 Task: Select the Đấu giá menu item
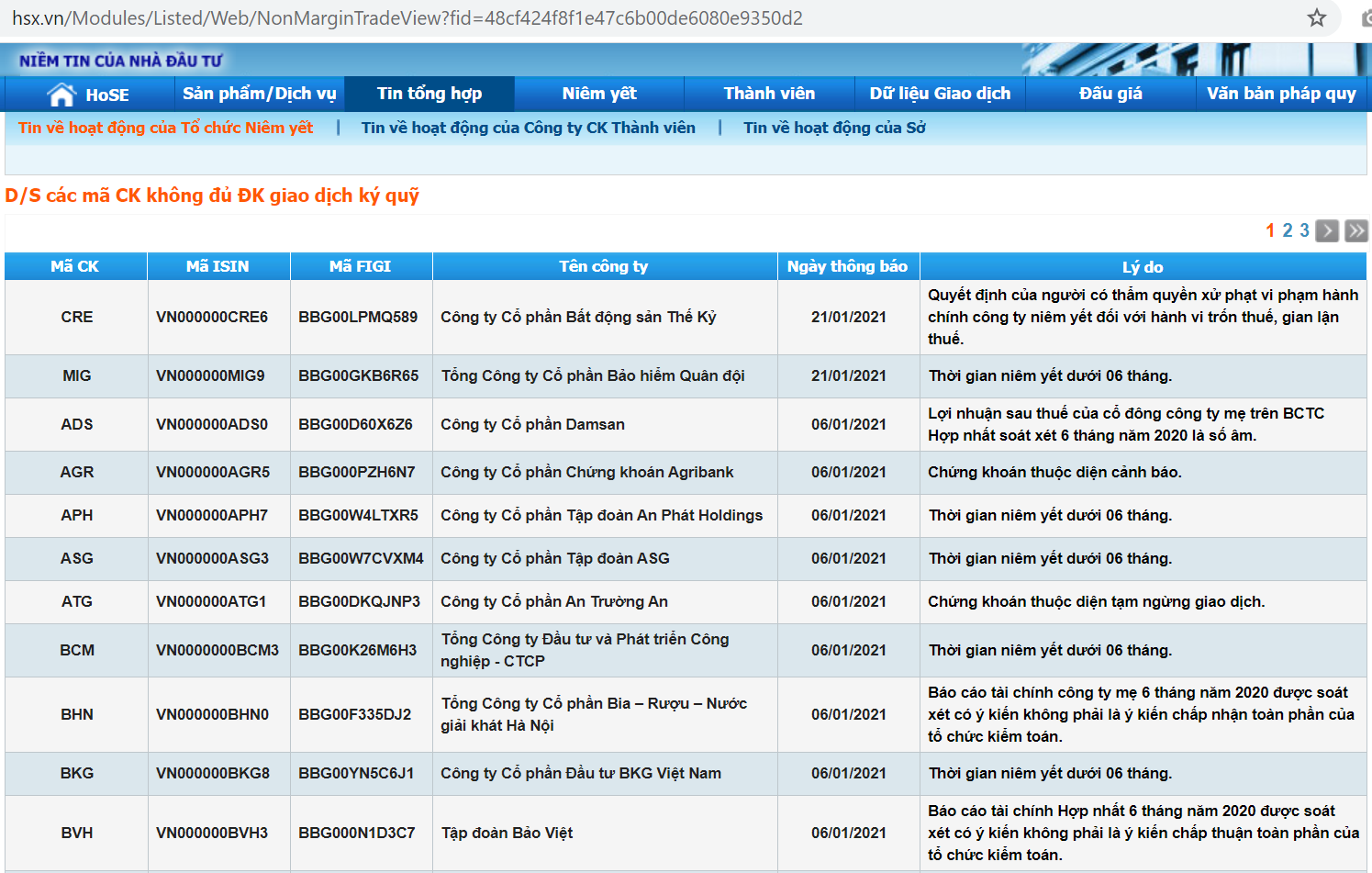click(x=1110, y=94)
